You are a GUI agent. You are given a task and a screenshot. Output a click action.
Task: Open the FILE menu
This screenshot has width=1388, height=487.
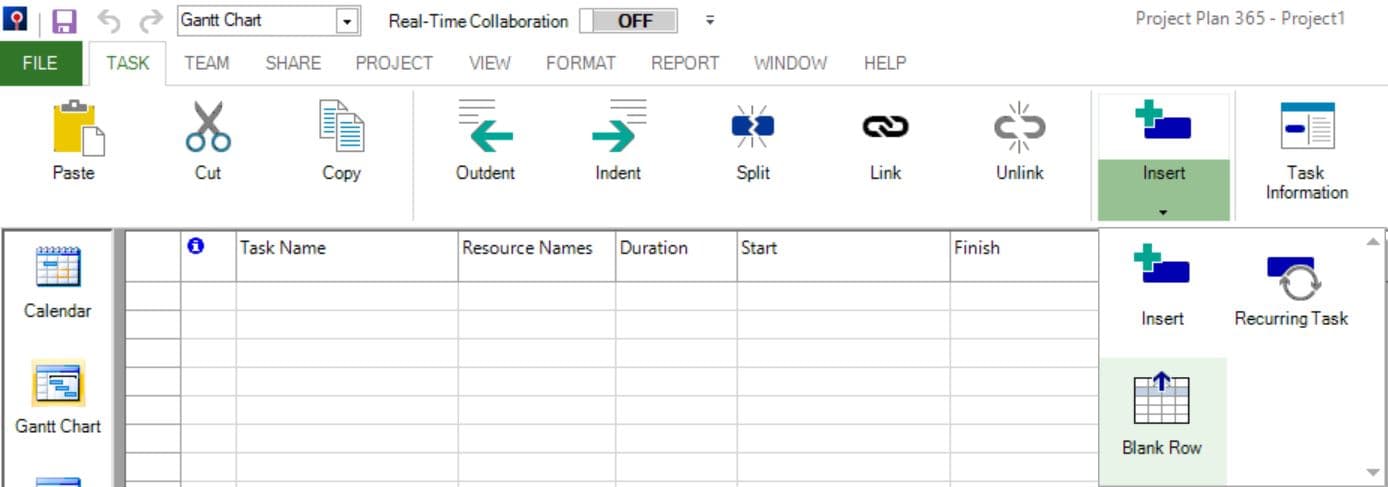[x=40, y=63]
